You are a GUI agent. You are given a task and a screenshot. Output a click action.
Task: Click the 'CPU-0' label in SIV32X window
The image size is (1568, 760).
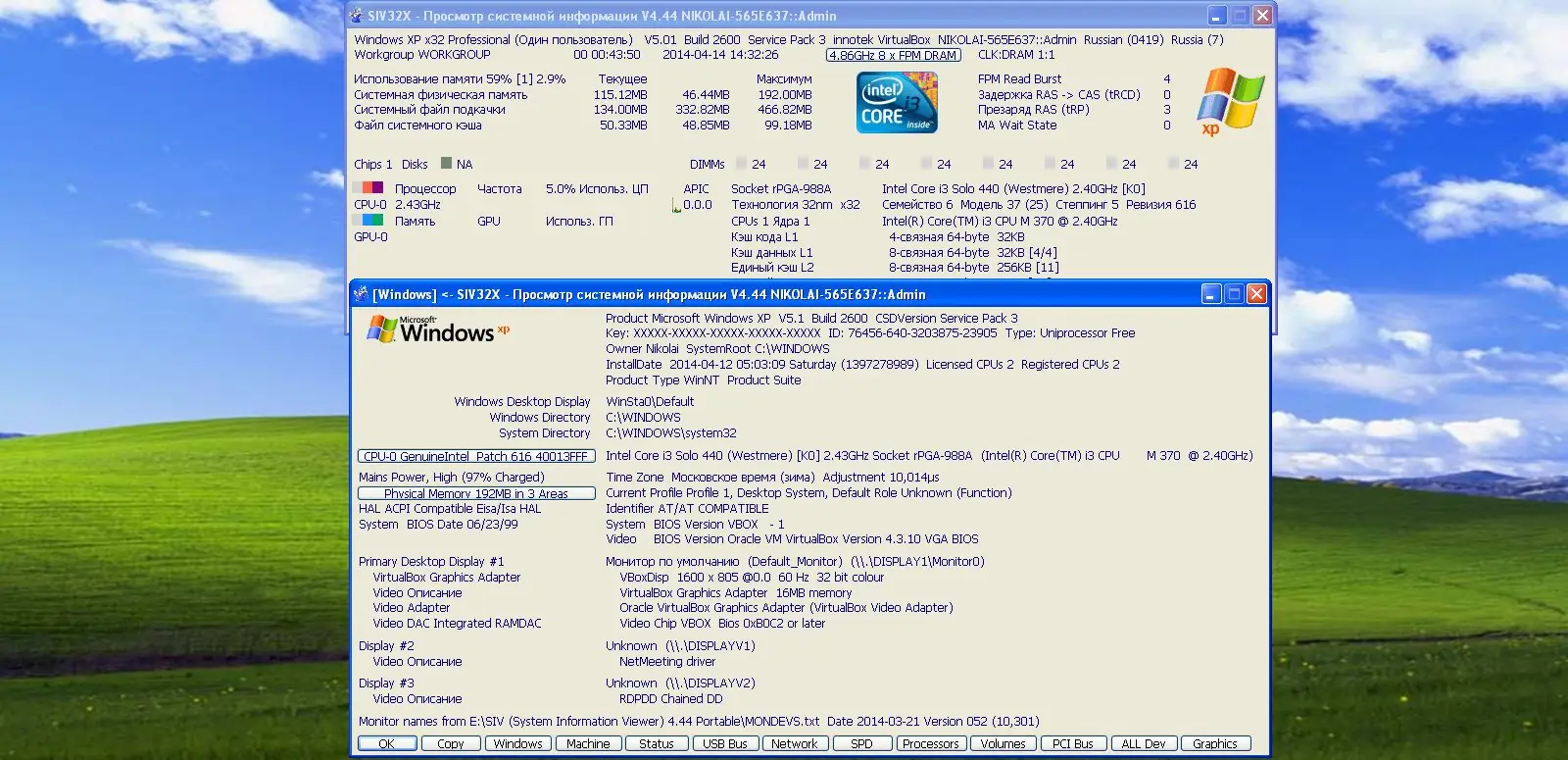pos(370,205)
